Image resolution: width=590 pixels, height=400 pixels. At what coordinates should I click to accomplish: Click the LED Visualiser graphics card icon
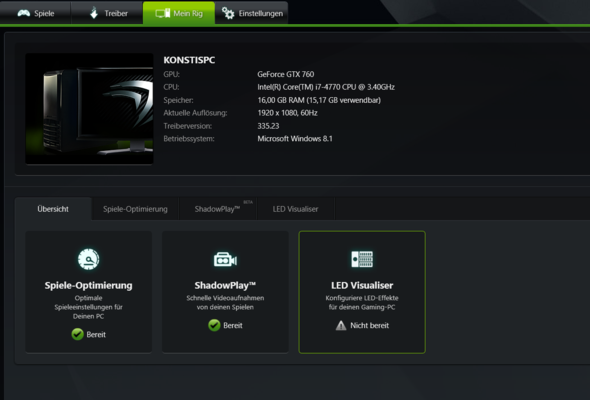[x=362, y=259]
